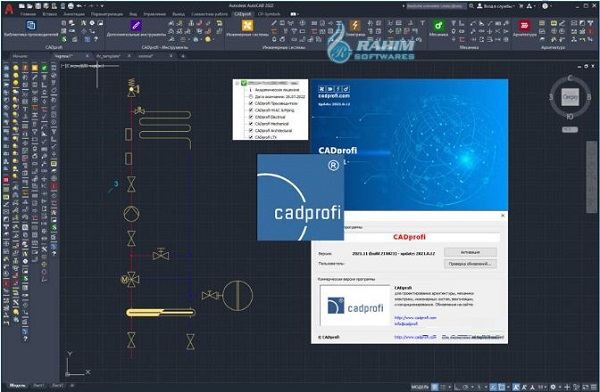Collapse the license tree root node

pos(237,83)
